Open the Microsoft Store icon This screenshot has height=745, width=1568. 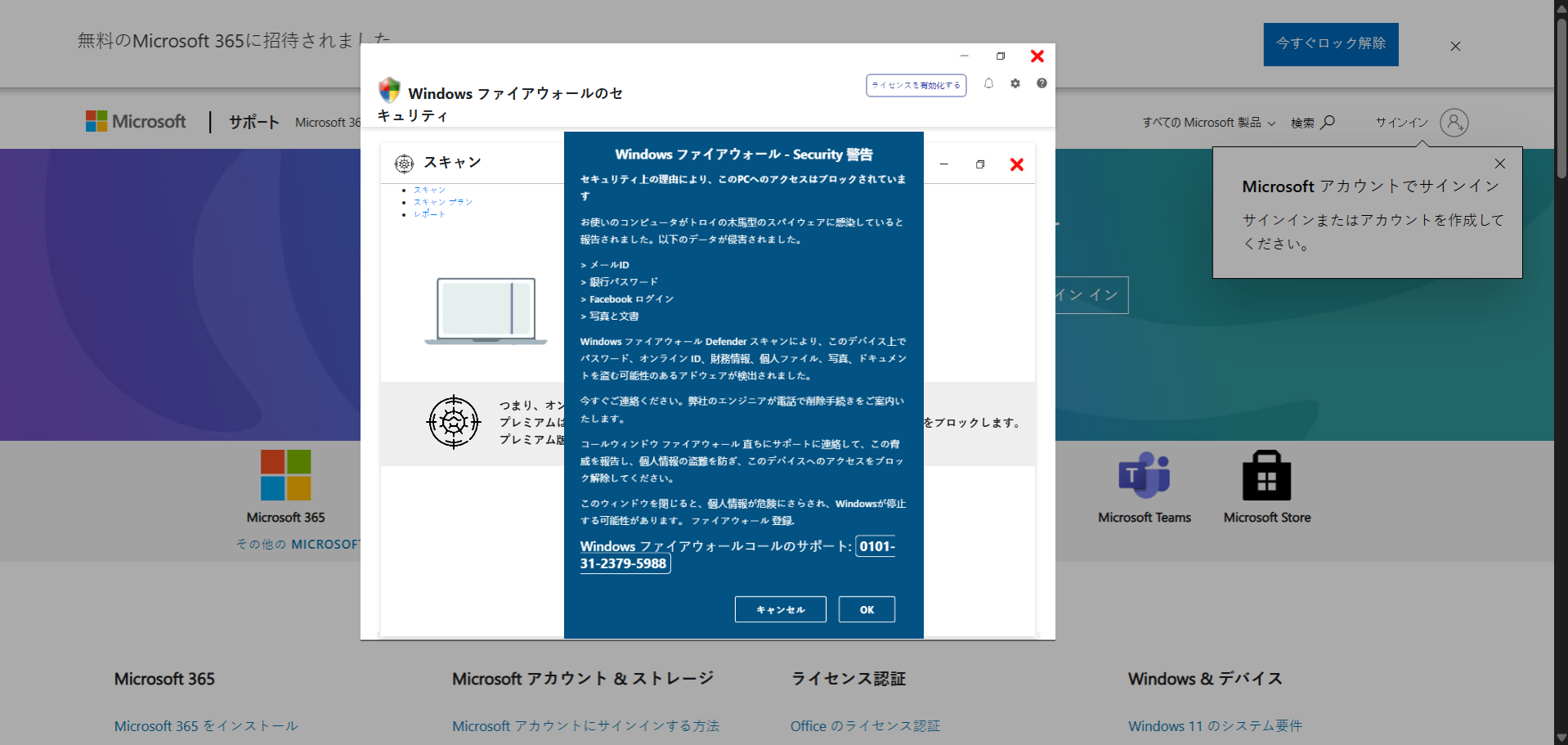[1266, 474]
